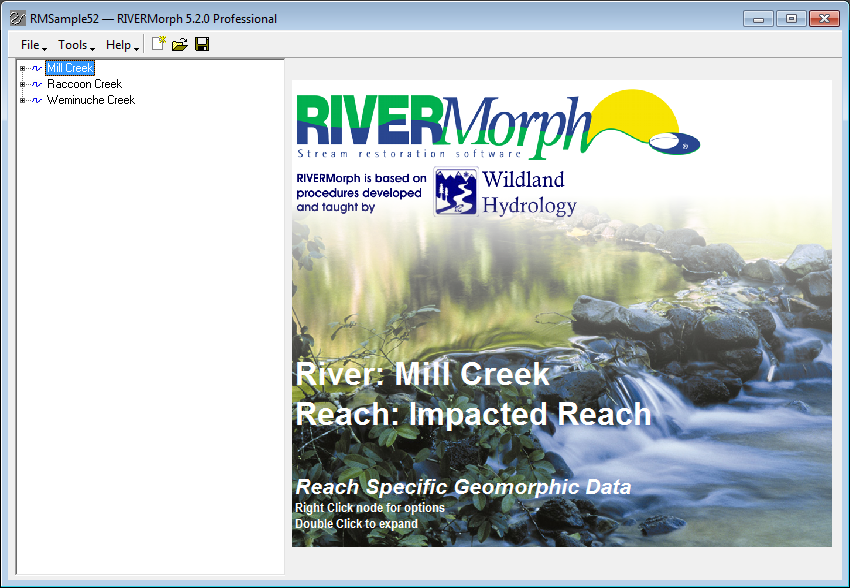The width and height of the screenshot is (850, 588).
Task: Open the File menu
Action: 34,45
